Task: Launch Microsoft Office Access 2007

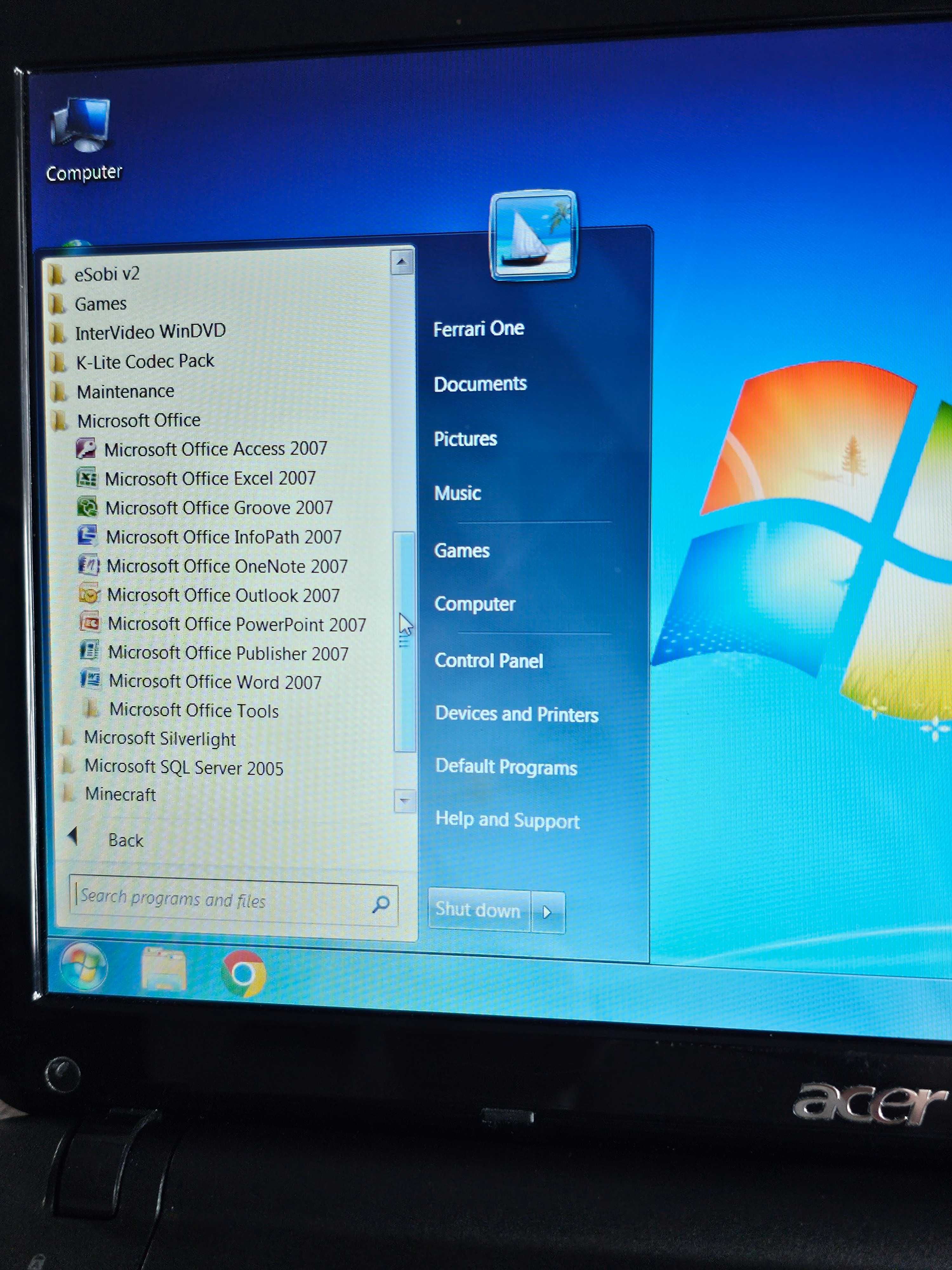Action: click(x=216, y=448)
